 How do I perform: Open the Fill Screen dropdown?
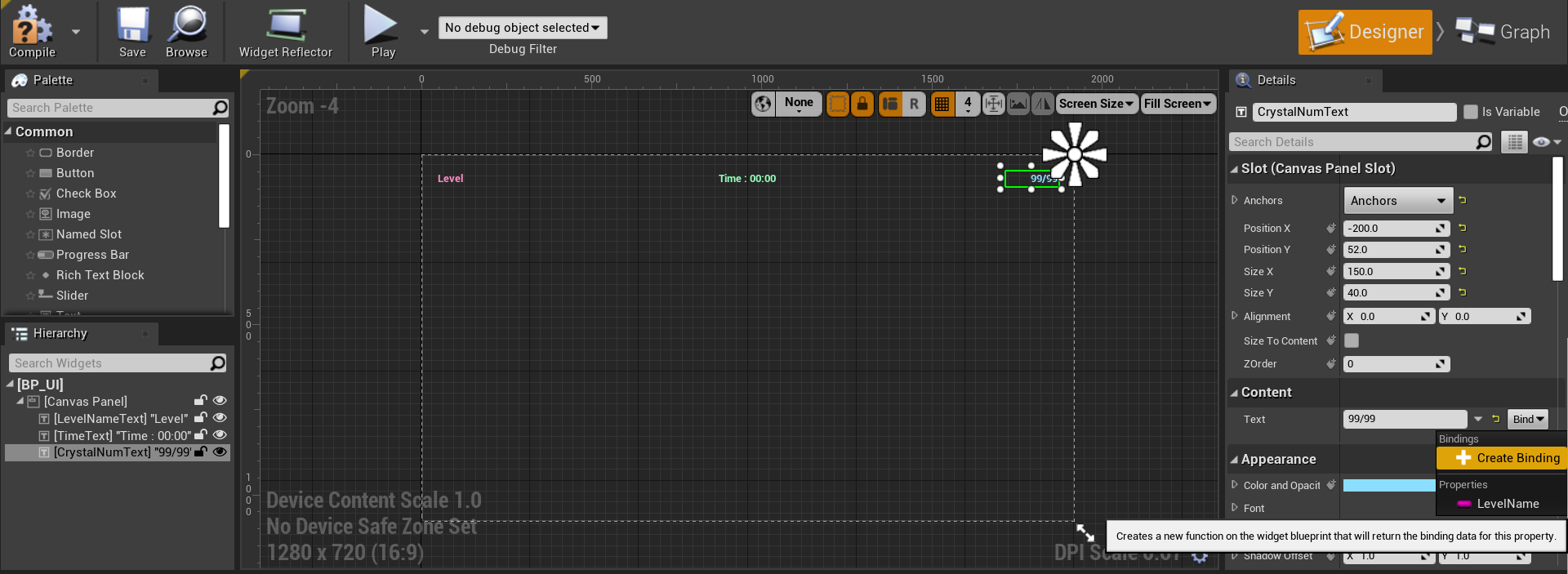coord(1178,104)
